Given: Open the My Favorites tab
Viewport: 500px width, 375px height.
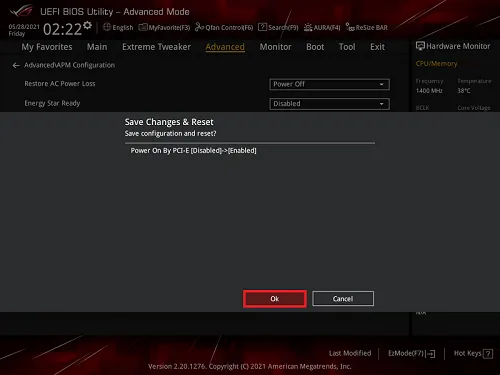Looking at the screenshot, I should pyautogui.click(x=47, y=47).
